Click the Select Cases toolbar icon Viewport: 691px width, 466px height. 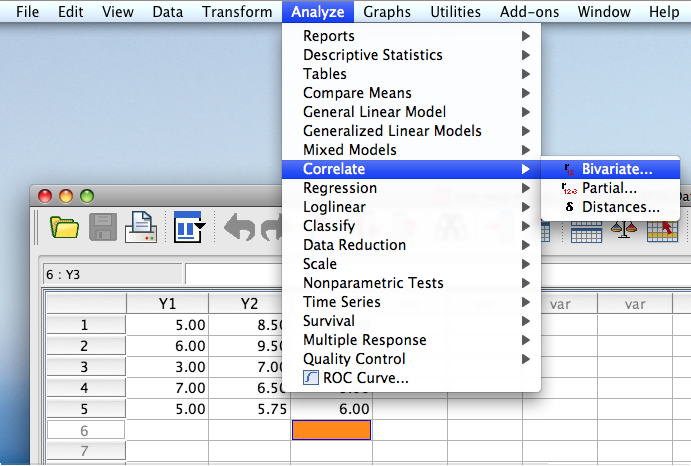point(662,231)
